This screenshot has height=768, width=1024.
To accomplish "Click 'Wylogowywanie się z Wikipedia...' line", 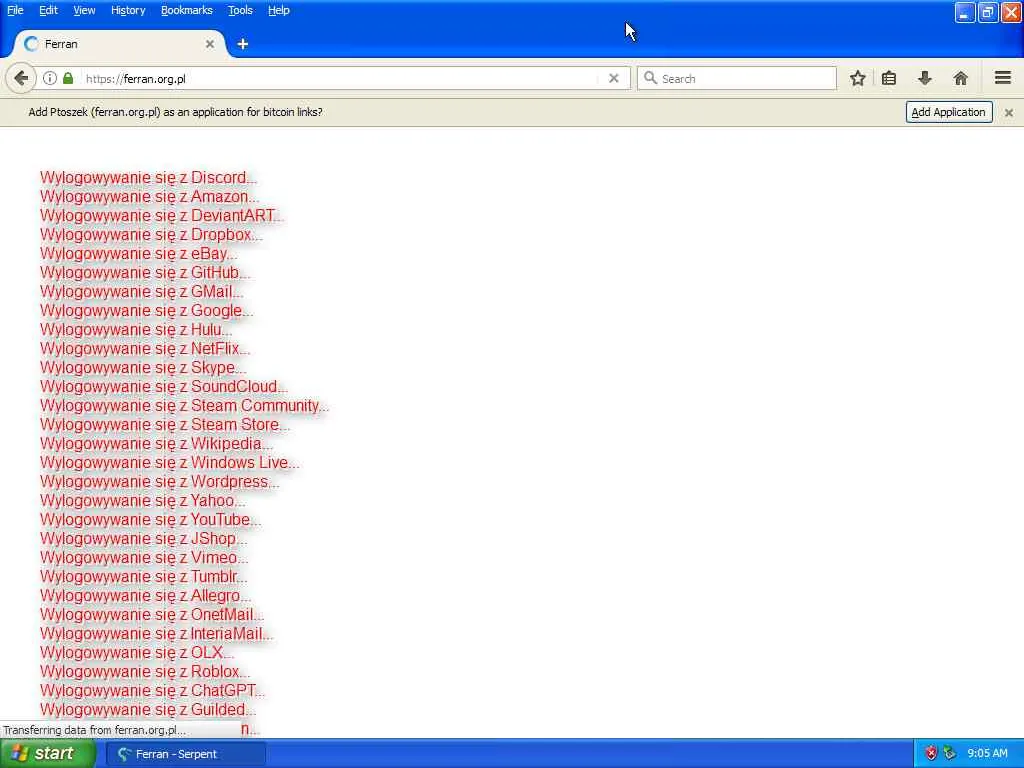I will click(x=157, y=443).
